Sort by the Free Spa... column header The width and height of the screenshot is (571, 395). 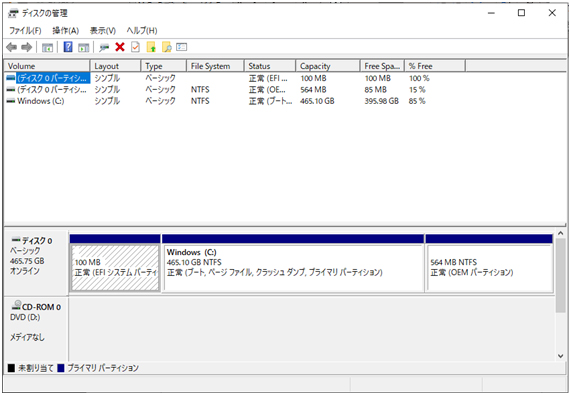coord(382,66)
